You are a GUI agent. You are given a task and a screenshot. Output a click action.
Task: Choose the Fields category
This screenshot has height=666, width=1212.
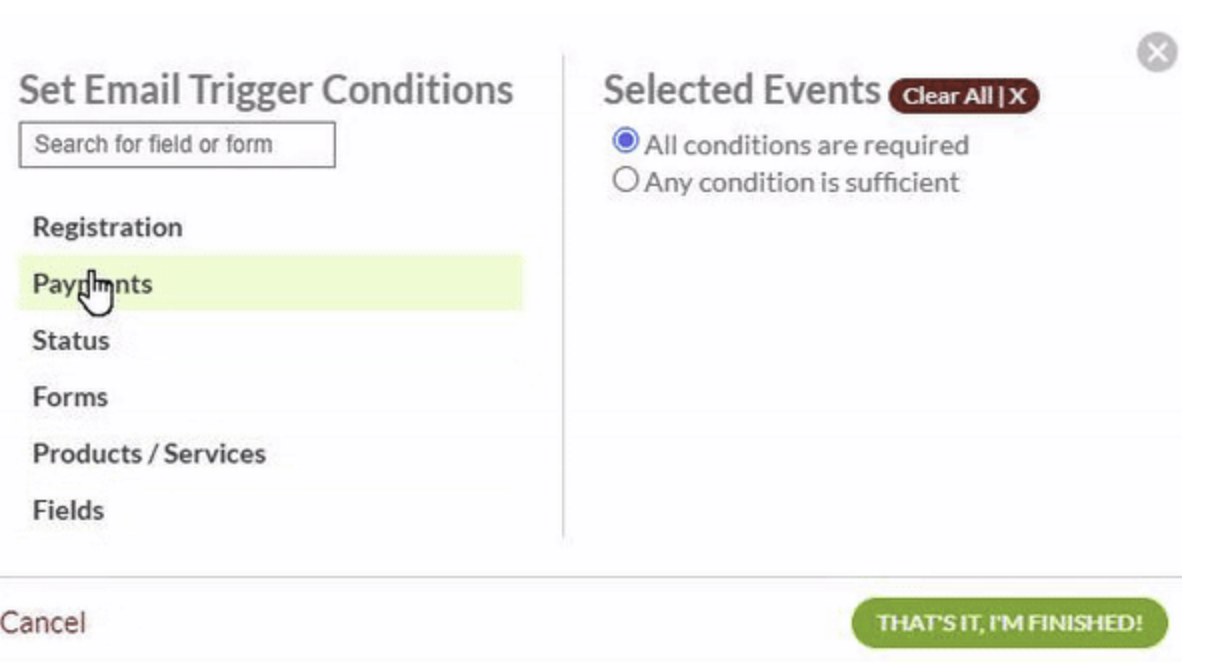pyautogui.click(x=68, y=510)
